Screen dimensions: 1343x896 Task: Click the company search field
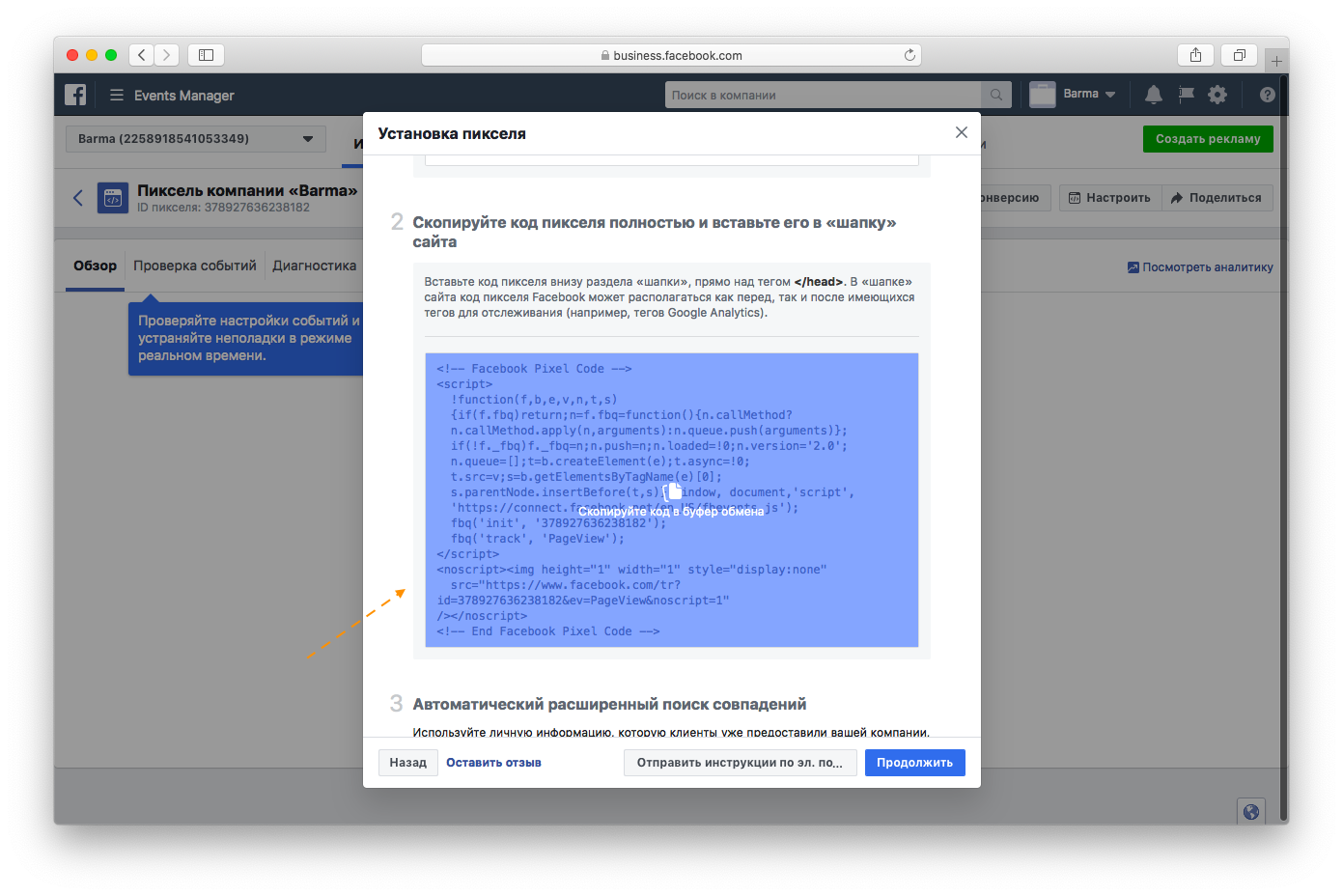(x=823, y=95)
